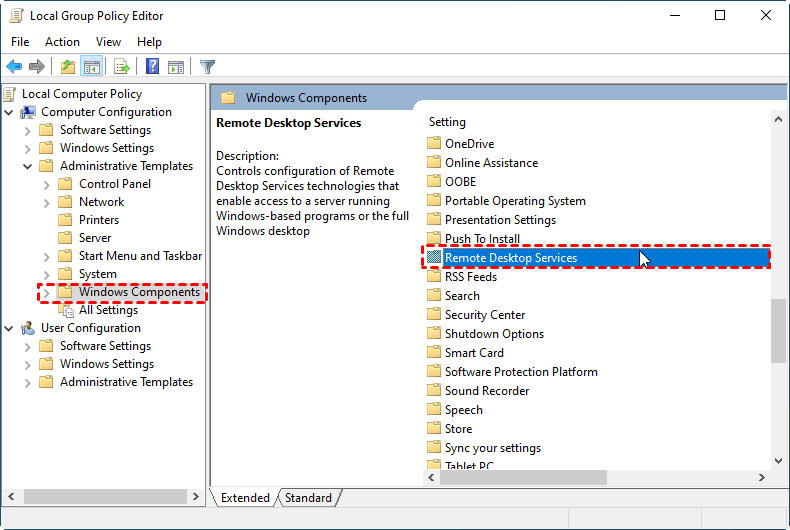Open the Action menu

[x=62, y=42]
